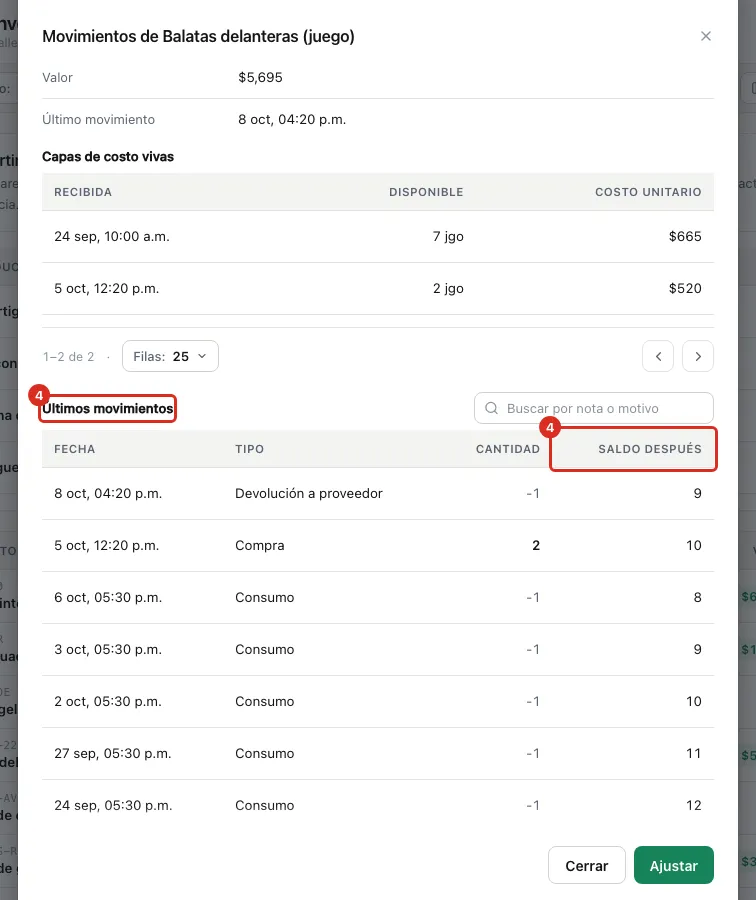756x900 pixels.
Task: Click the Cerrar button
Action: tap(586, 865)
